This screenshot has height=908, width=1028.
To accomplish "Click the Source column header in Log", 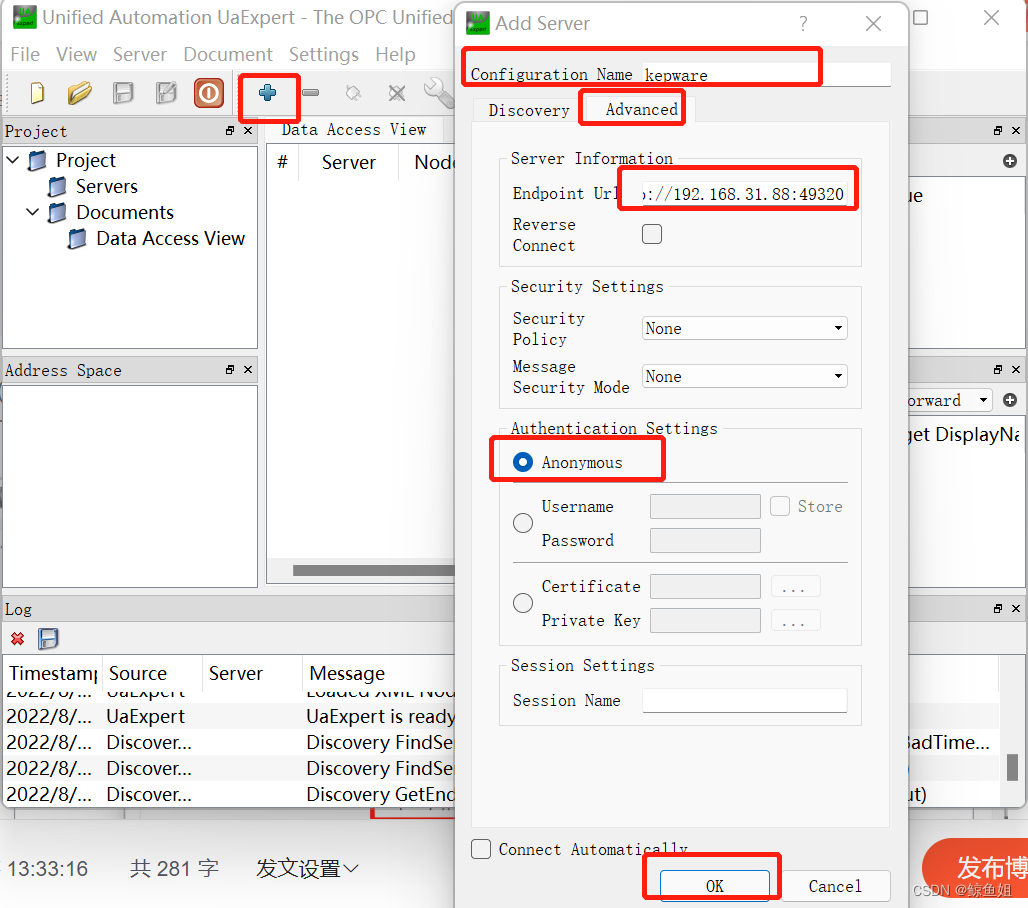I will 151,673.
